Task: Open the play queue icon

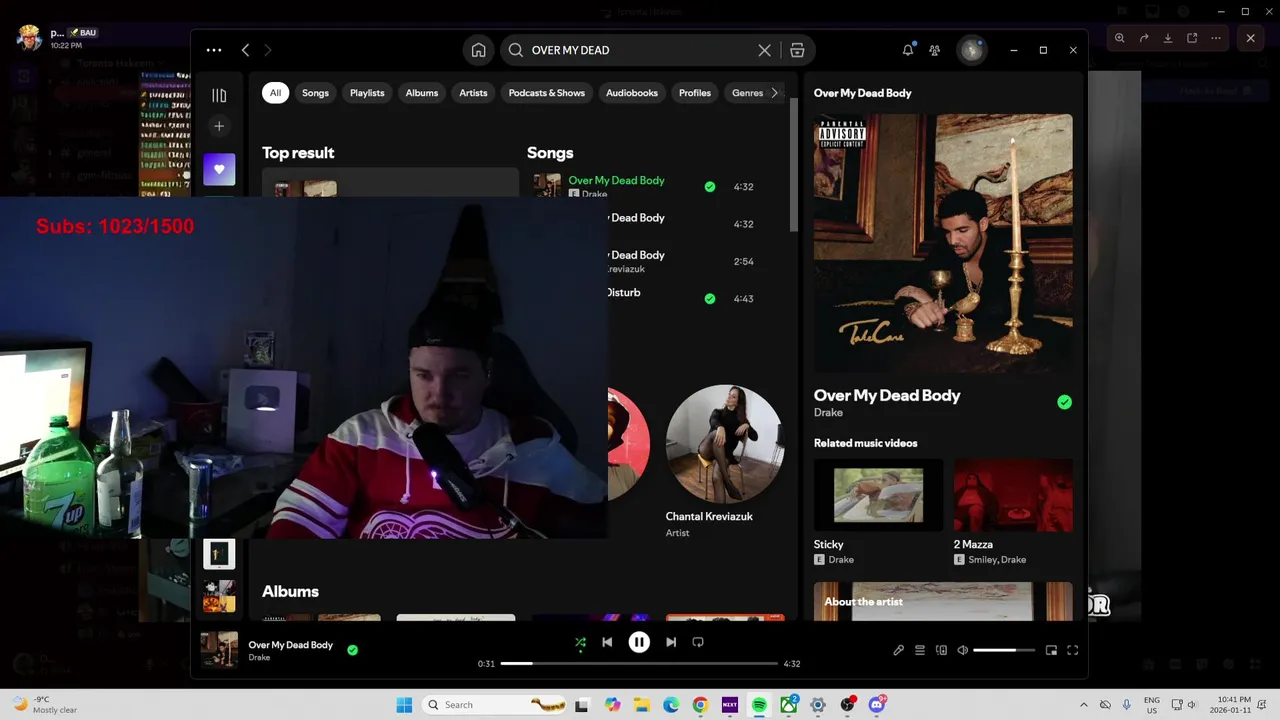Action: [920, 650]
